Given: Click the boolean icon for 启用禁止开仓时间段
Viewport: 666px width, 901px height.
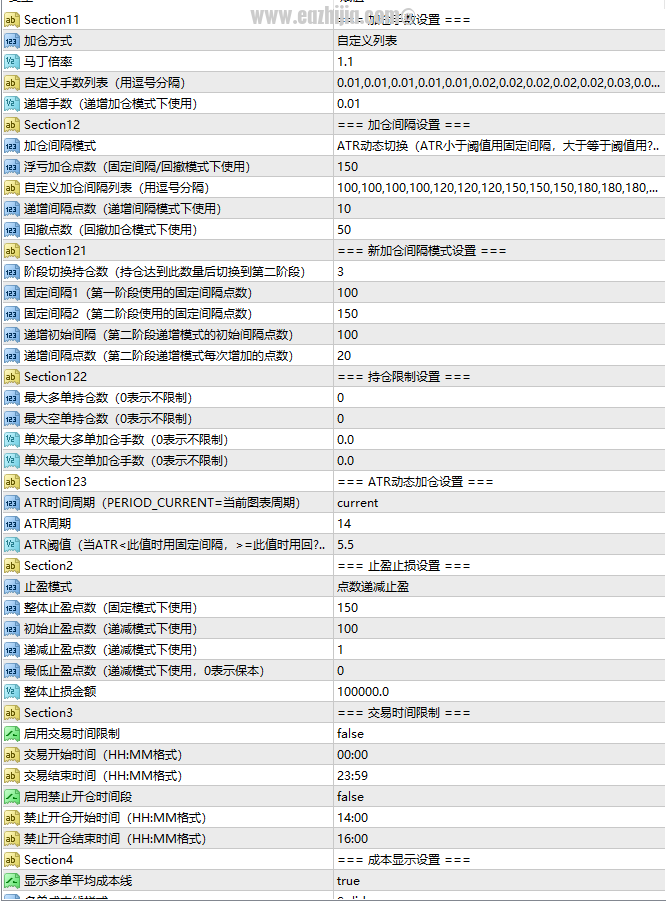Looking at the screenshot, I should pos(11,797).
